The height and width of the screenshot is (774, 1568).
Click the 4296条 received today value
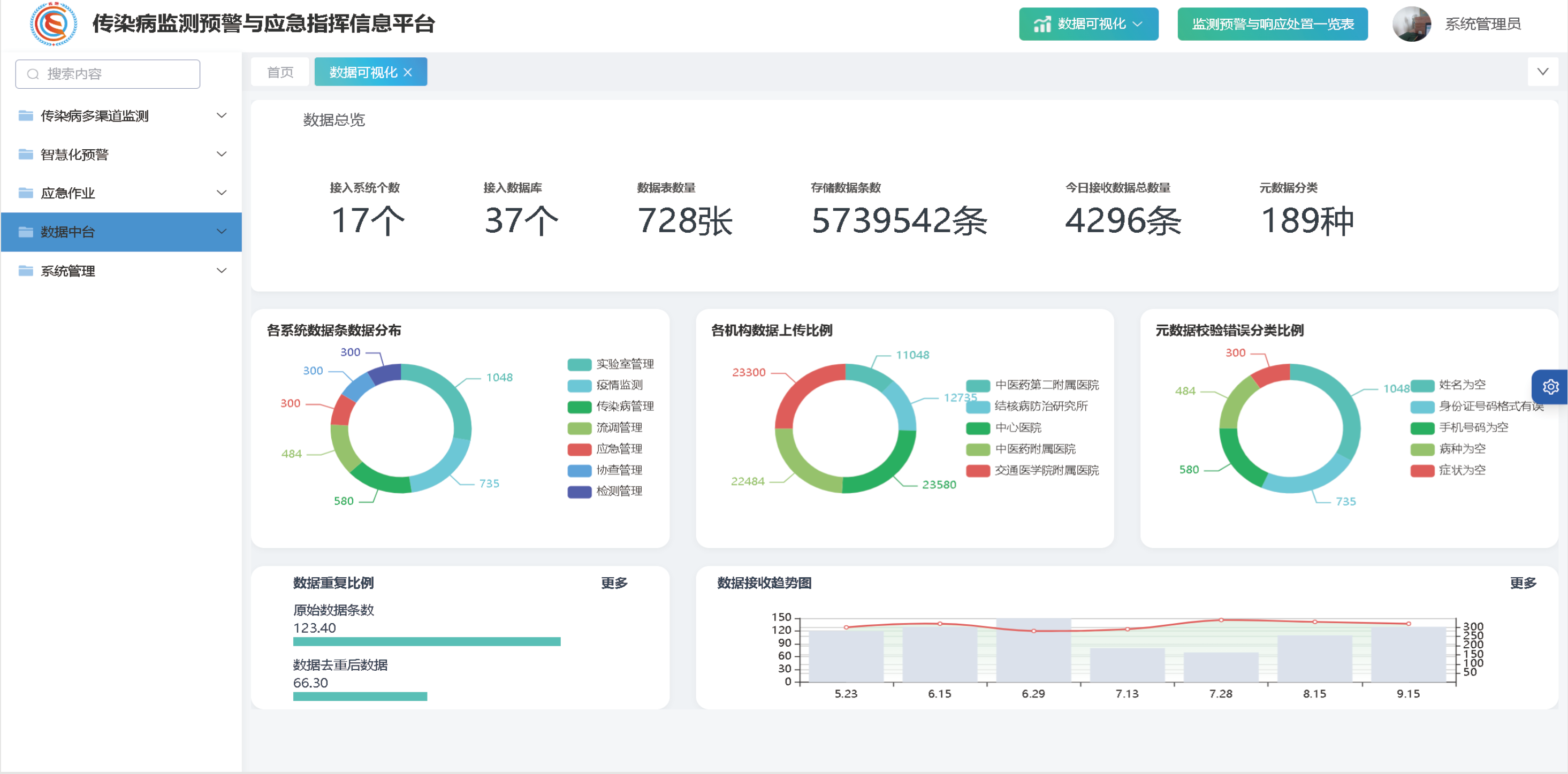pyautogui.click(x=1123, y=220)
